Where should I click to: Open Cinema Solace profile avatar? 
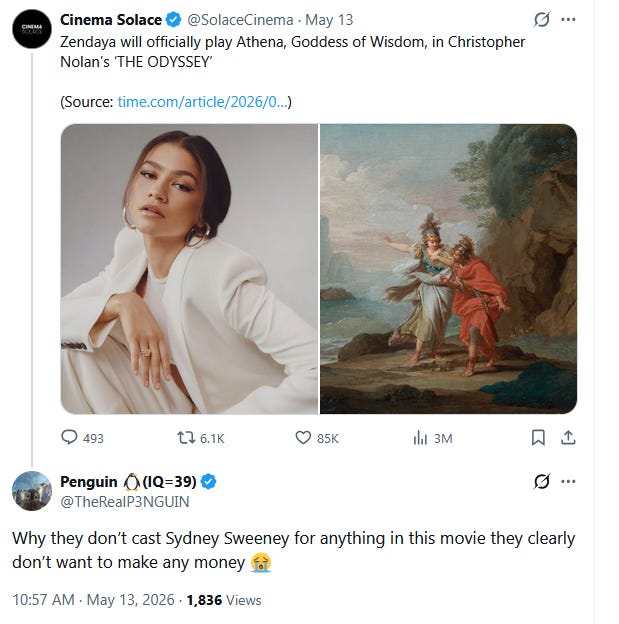pyautogui.click(x=32, y=29)
